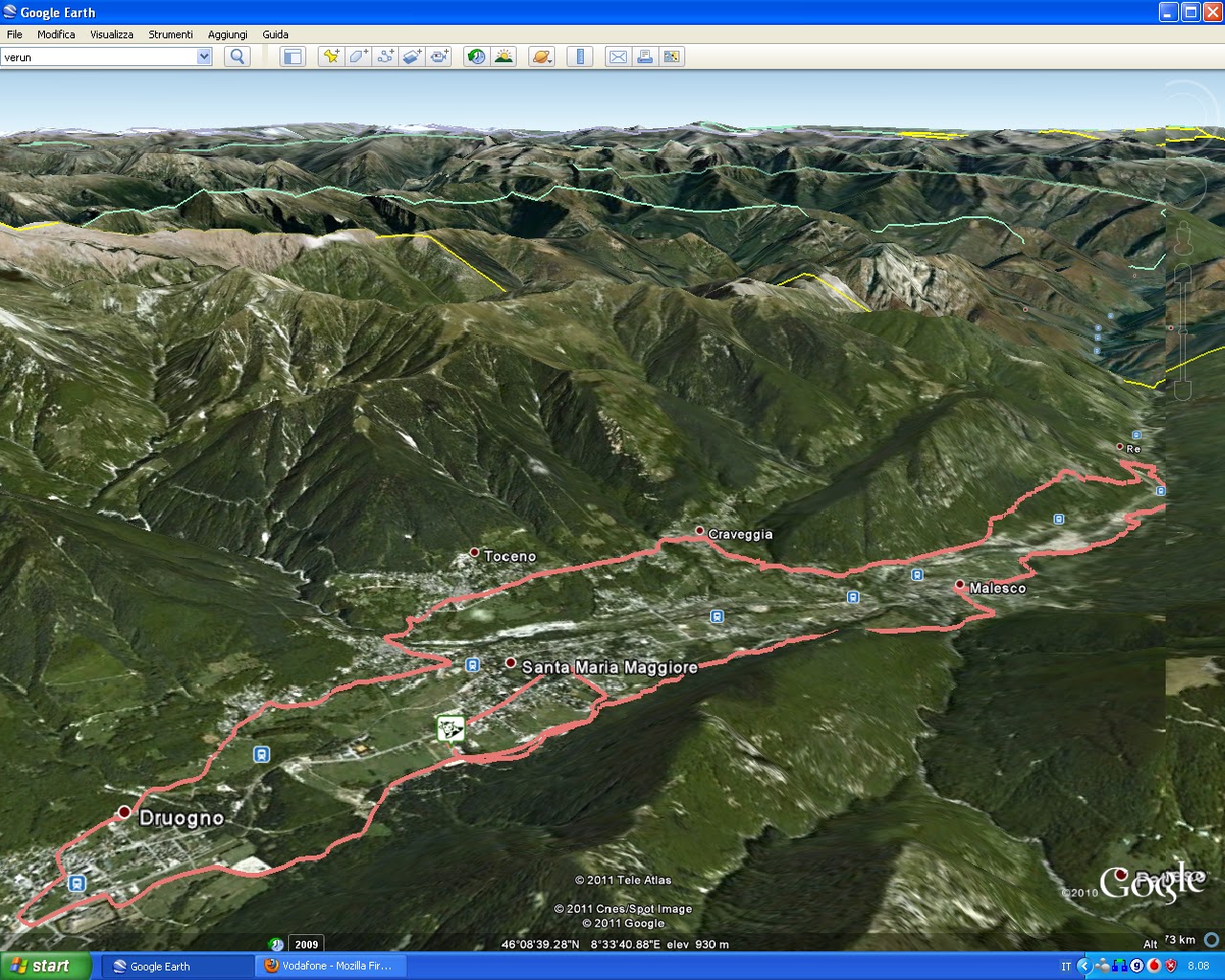
Task: Expand hidden system tray icons arrow
Action: tap(1084, 967)
